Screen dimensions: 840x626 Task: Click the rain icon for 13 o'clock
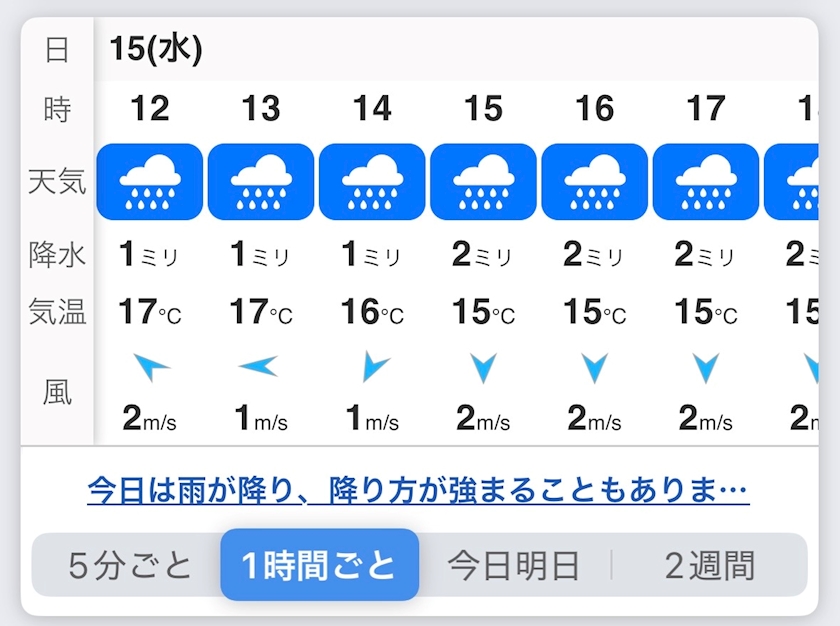[261, 181]
